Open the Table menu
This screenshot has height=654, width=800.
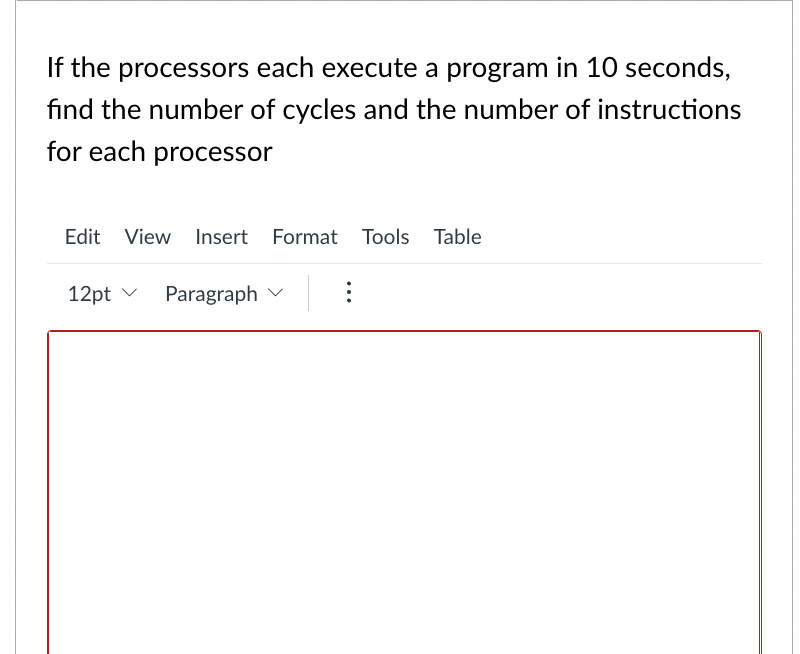tap(457, 237)
